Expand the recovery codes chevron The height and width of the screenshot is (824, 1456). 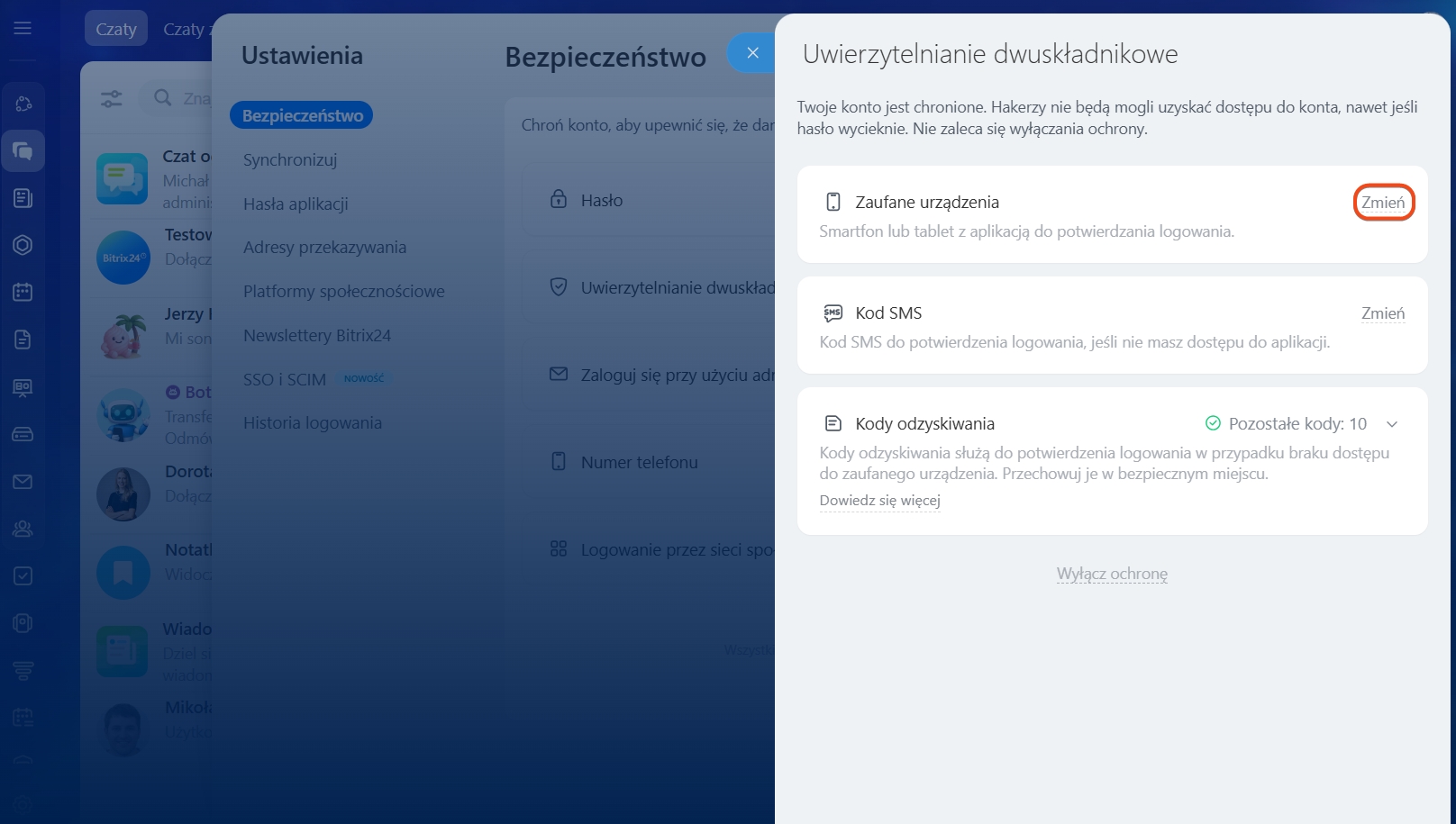point(1392,424)
